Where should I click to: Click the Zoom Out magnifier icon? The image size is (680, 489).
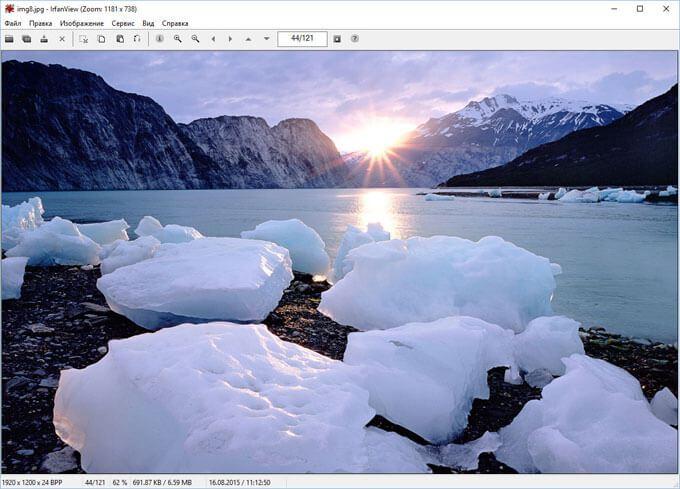pyautogui.click(x=195, y=39)
